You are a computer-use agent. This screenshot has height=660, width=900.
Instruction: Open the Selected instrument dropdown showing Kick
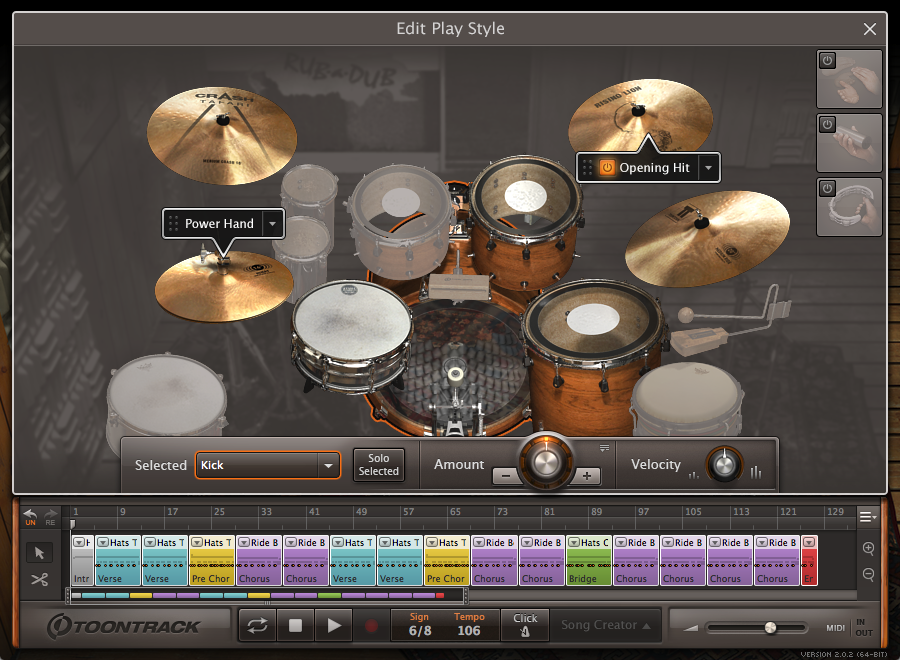[x=267, y=465]
